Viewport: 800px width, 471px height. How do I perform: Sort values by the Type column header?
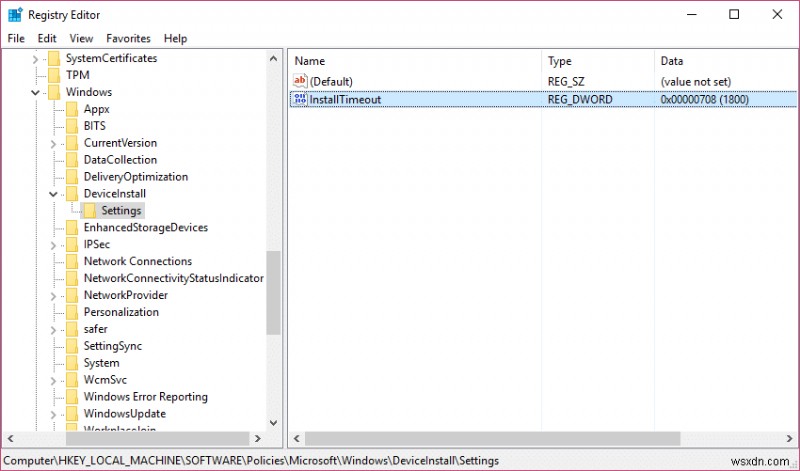pyautogui.click(x=597, y=61)
